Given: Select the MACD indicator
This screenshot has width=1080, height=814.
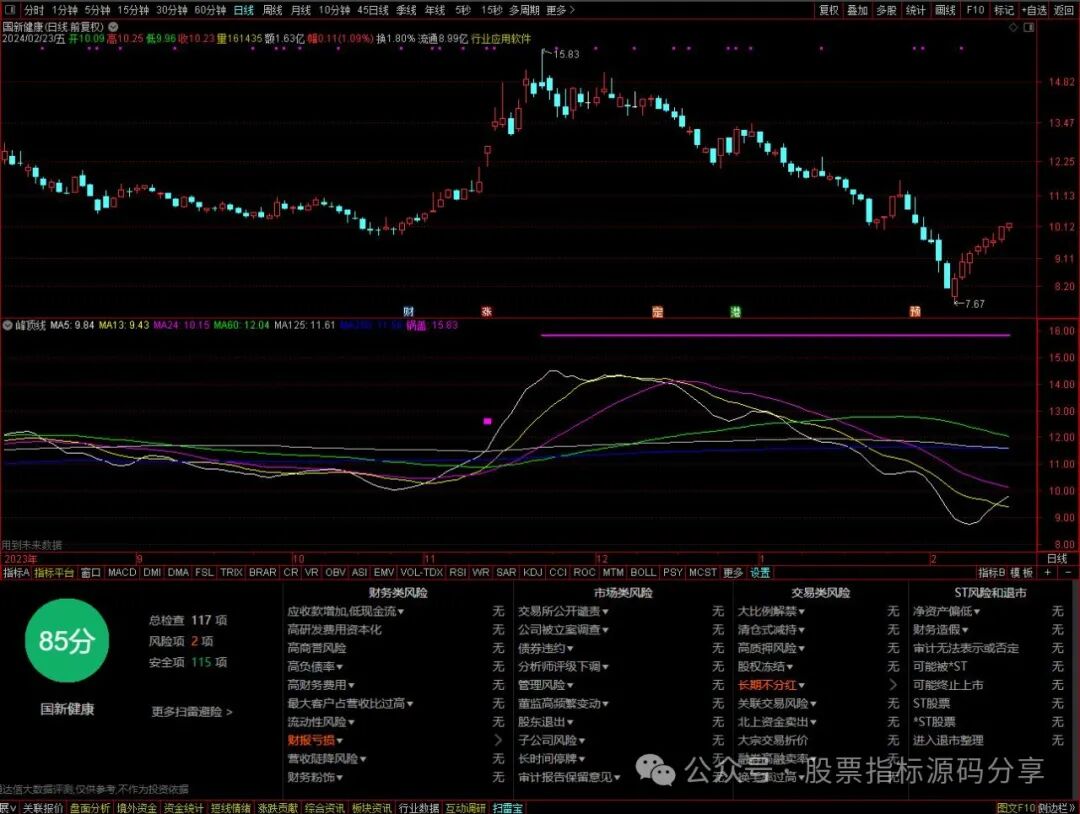Looking at the screenshot, I should point(122,572).
